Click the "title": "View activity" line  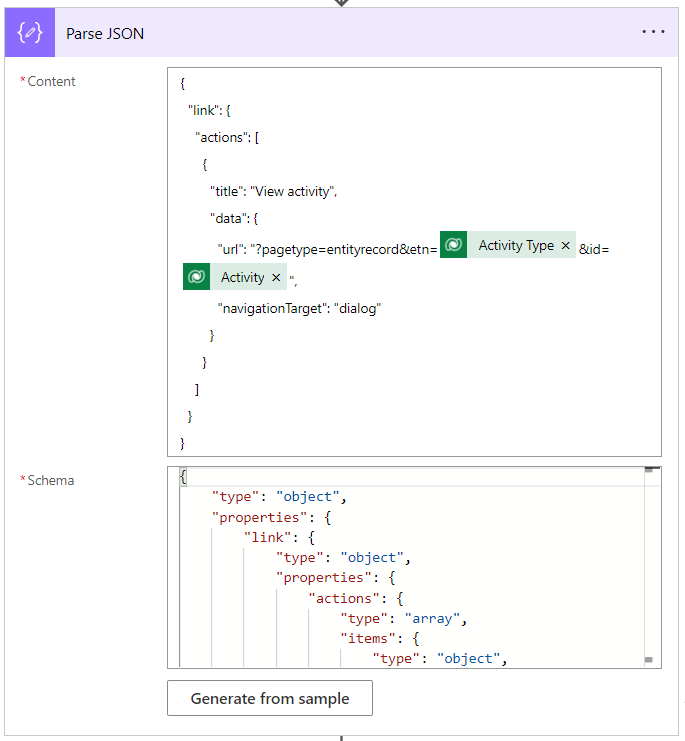tap(273, 191)
